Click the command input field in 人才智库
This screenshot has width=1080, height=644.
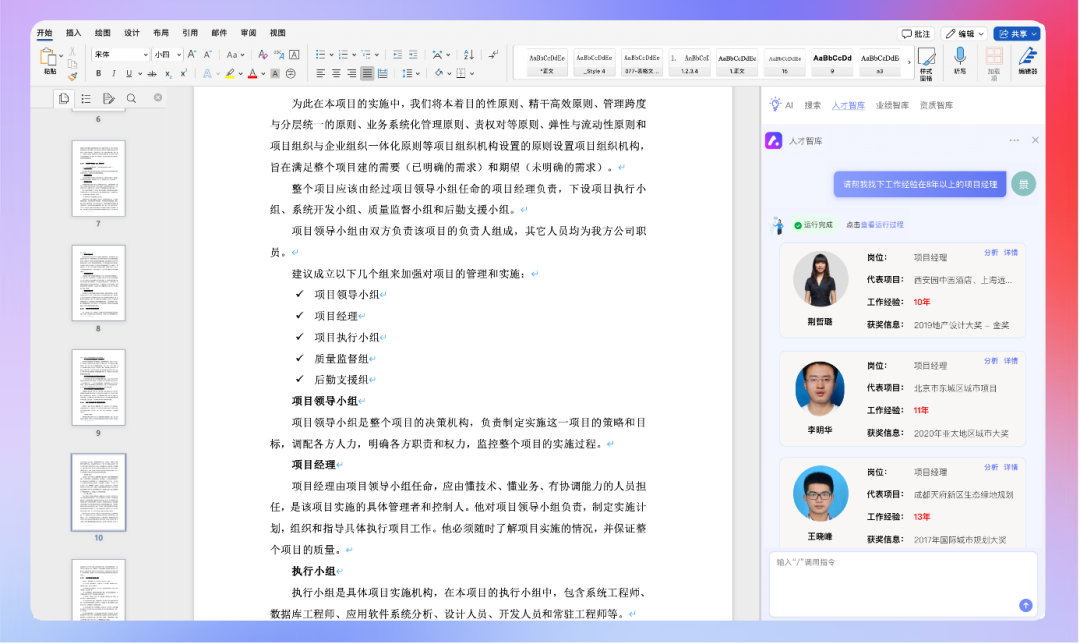click(903, 583)
